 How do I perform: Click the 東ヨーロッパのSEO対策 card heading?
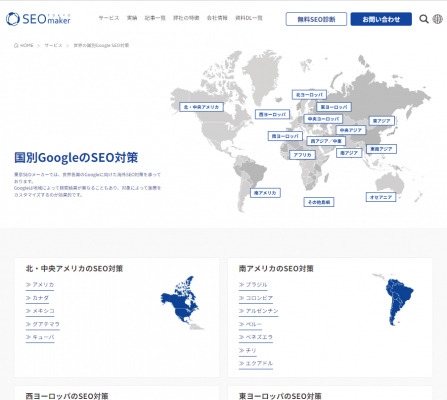[x=280, y=396]
